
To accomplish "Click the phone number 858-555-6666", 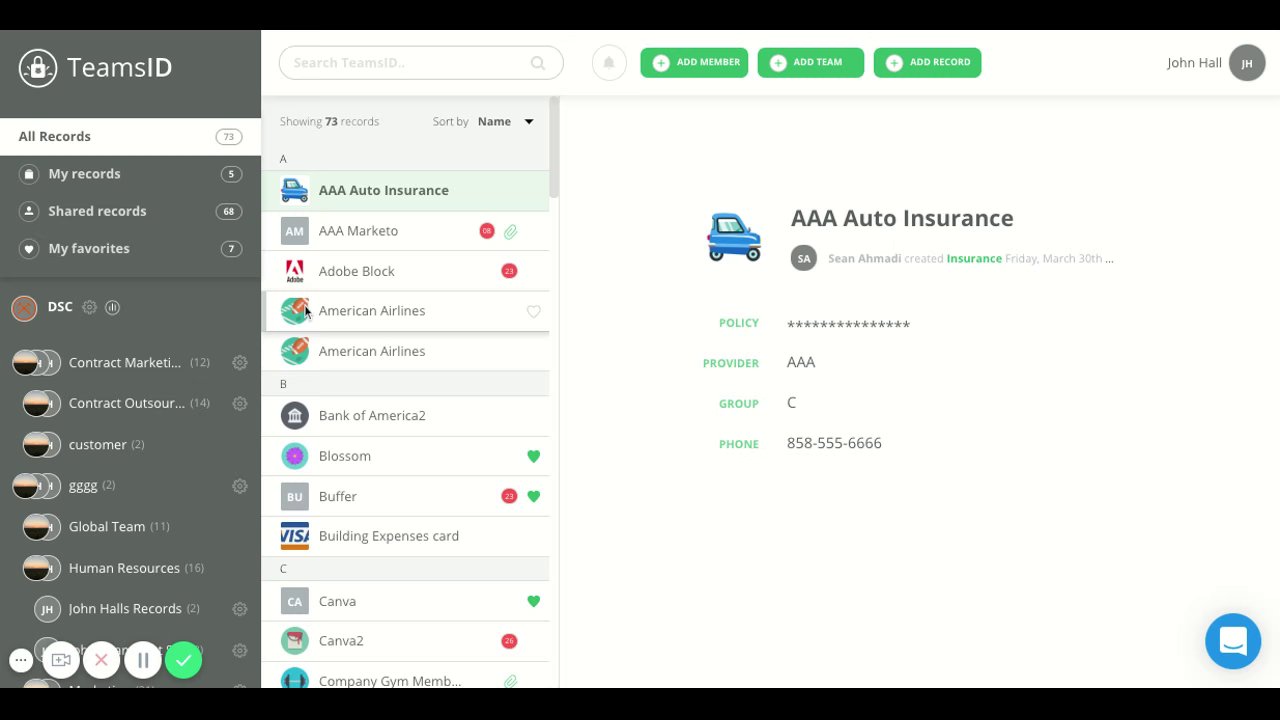I will pos(834,443).
